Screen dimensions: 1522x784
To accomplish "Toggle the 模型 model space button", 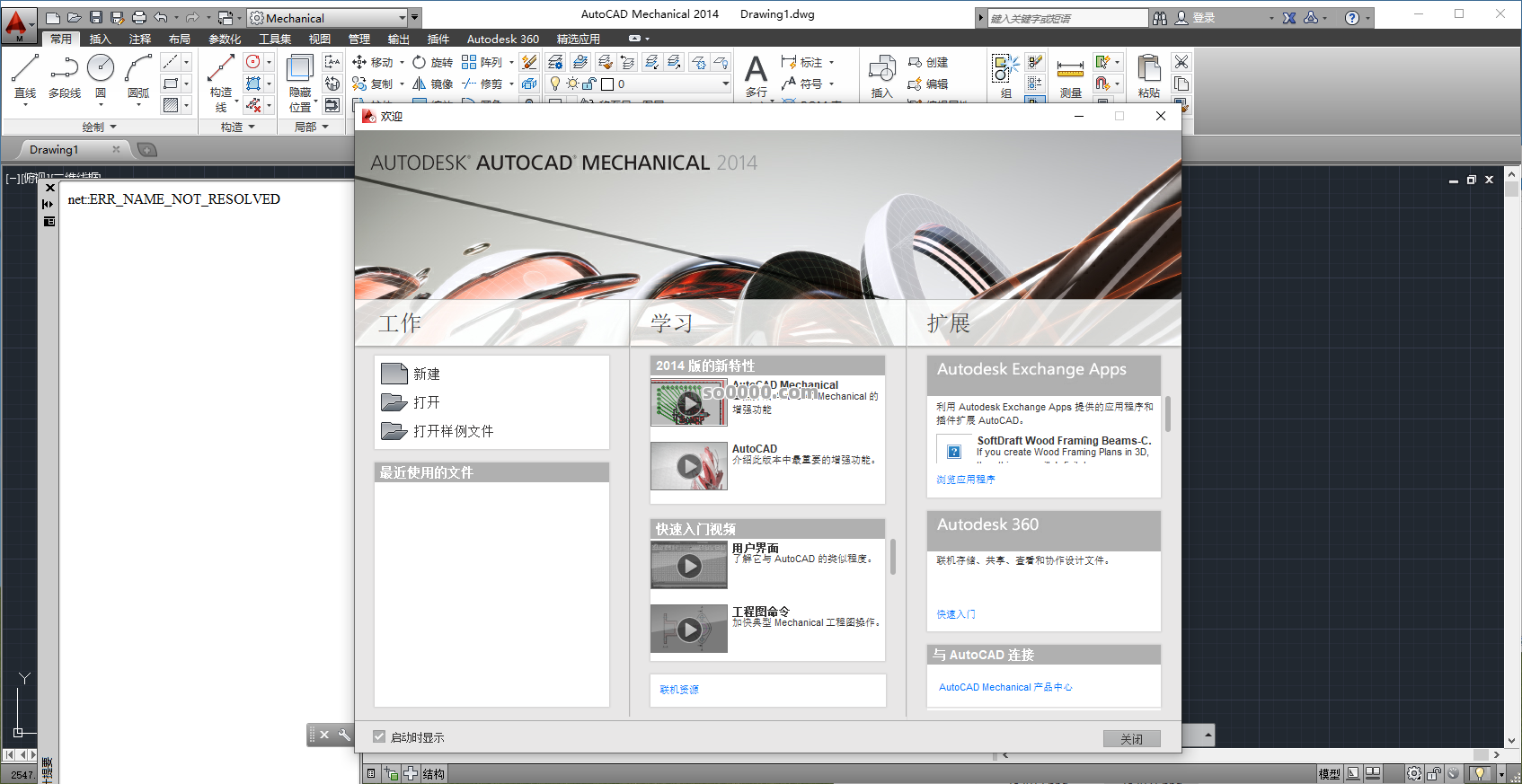I will tap(1329, 774).
